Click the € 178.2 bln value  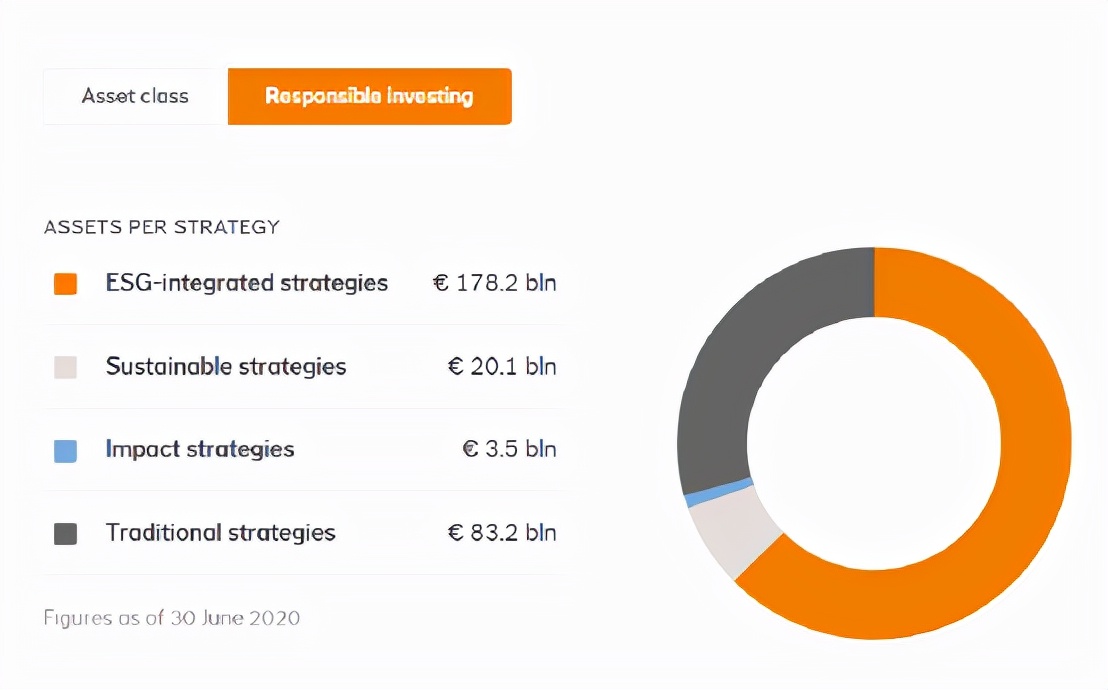point(494,283)
